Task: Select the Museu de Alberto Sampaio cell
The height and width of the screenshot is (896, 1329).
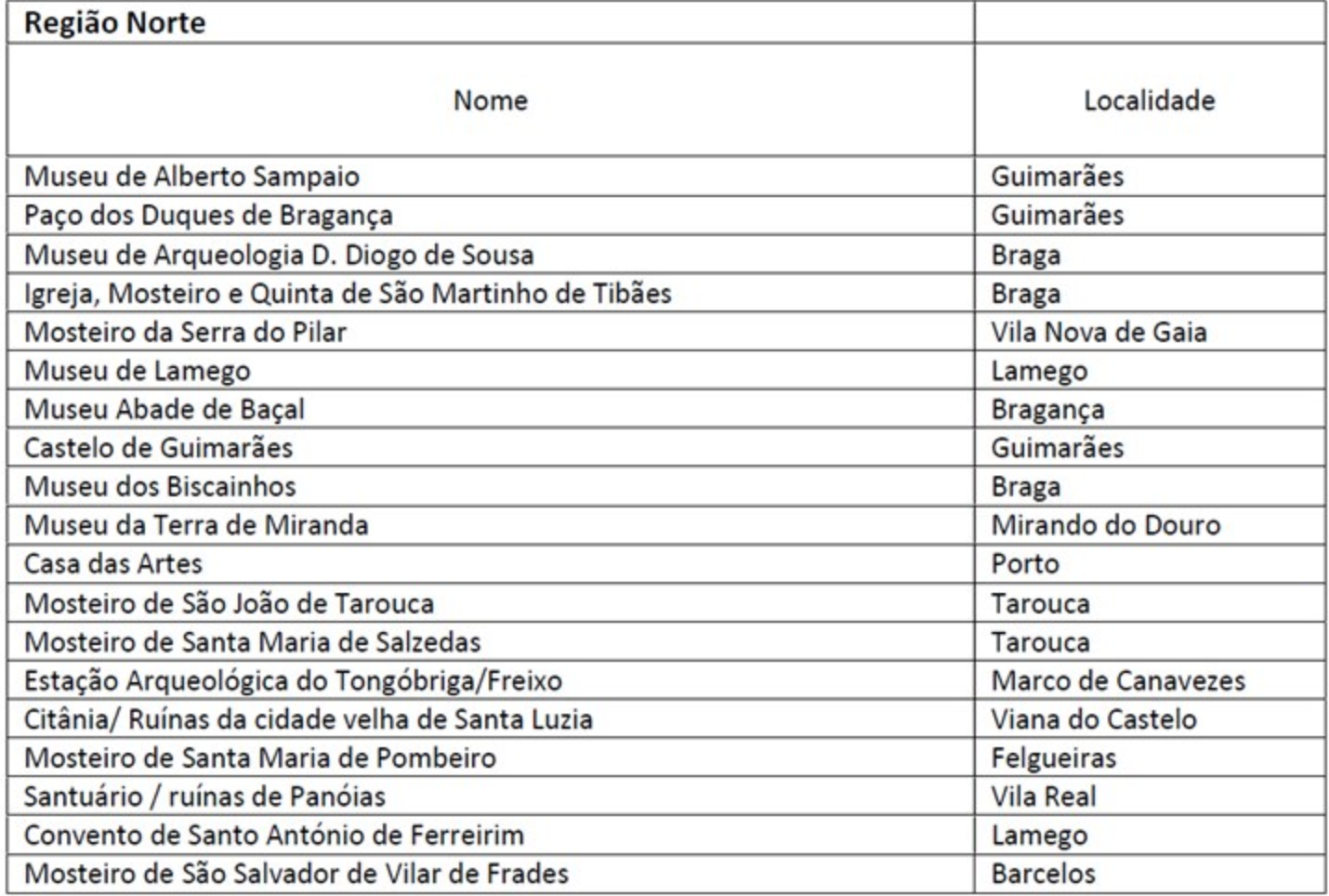Action: coord(491,176)
